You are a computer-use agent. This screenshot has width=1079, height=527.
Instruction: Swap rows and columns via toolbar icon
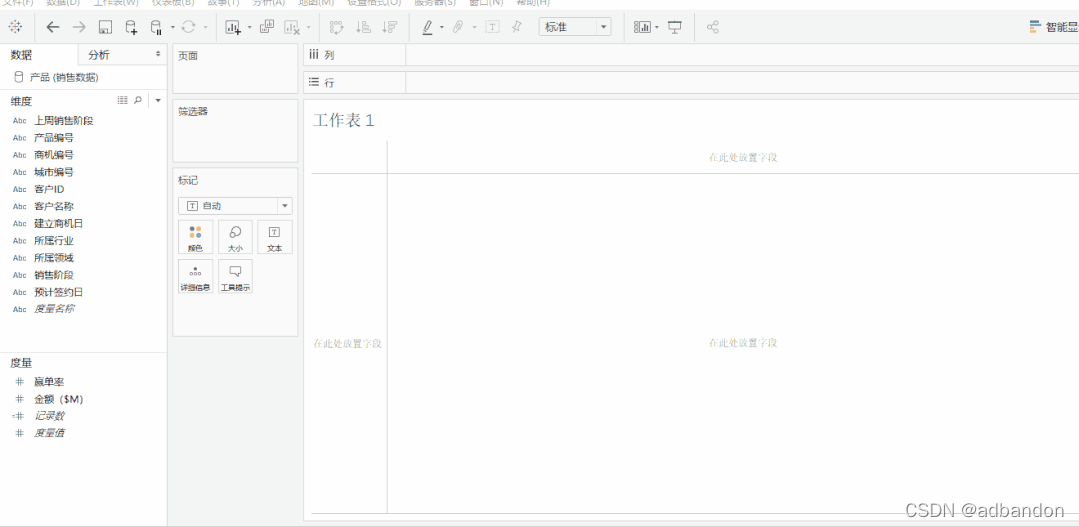pos(336,28)
